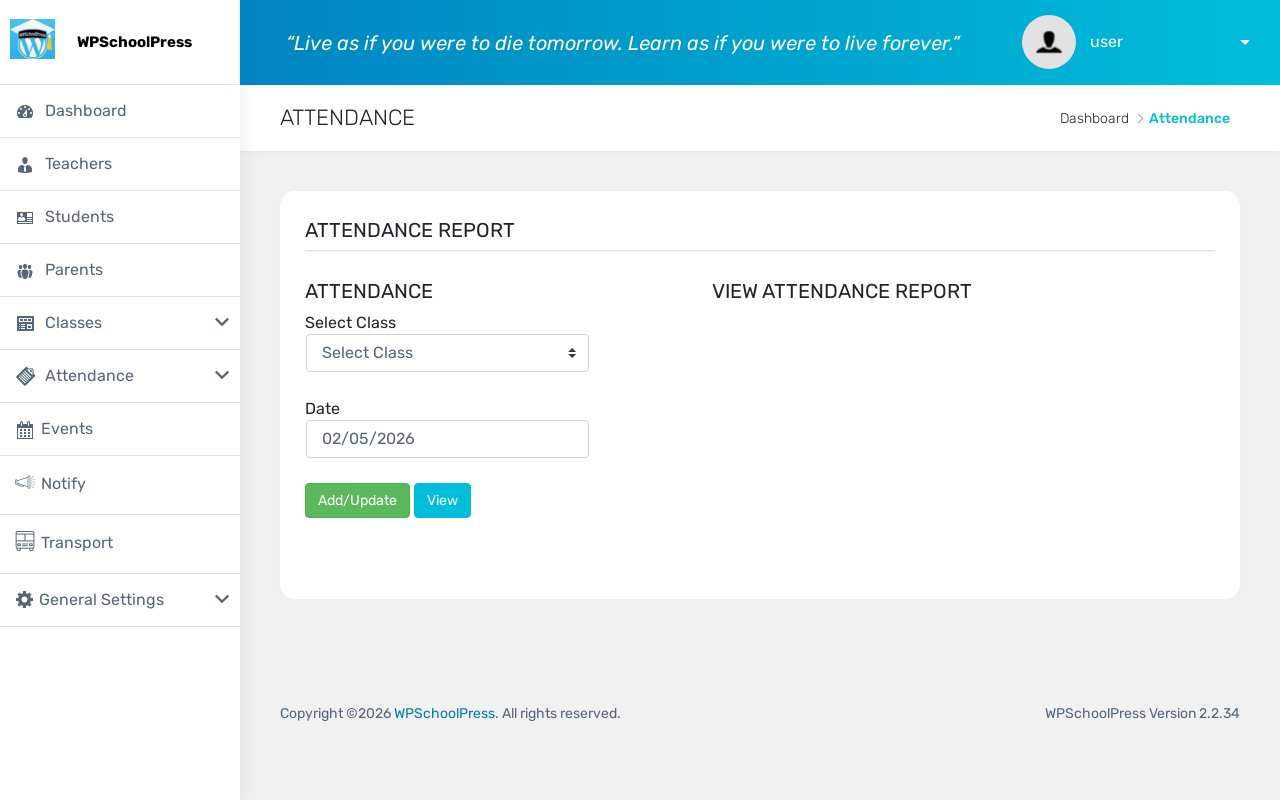This screenshot has width=1280, height=800.
Task: Click the Date input field
Action: 447,439
